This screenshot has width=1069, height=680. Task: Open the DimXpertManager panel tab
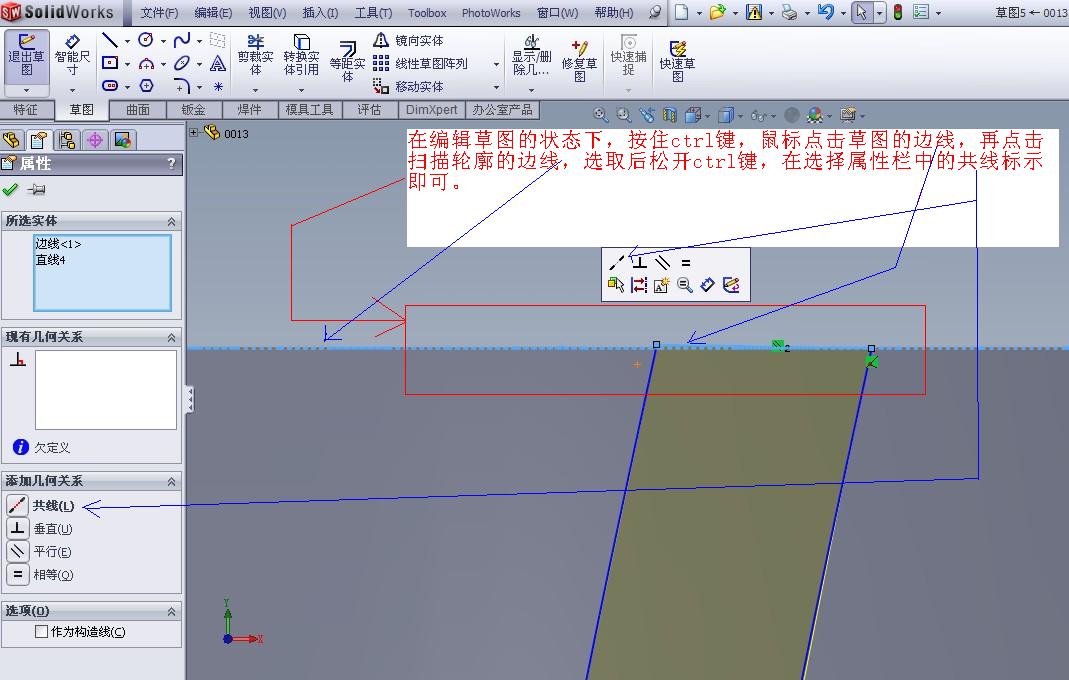pos(95,140)
